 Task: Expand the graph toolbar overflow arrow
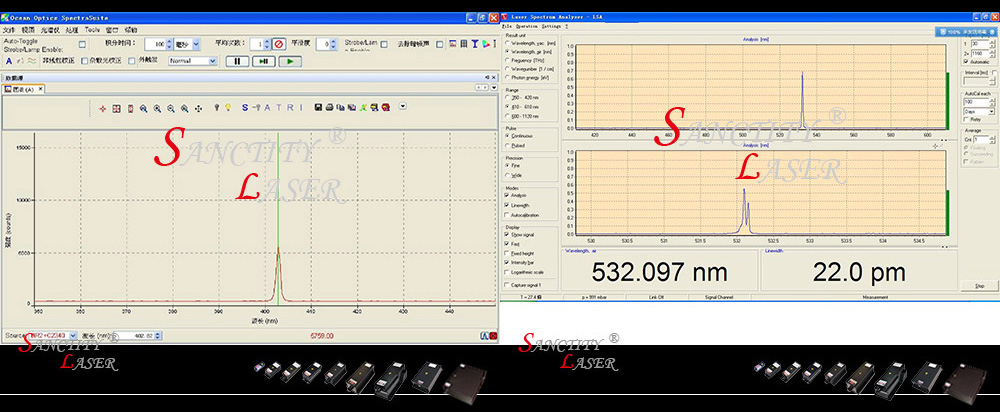(x=402, y=107)
